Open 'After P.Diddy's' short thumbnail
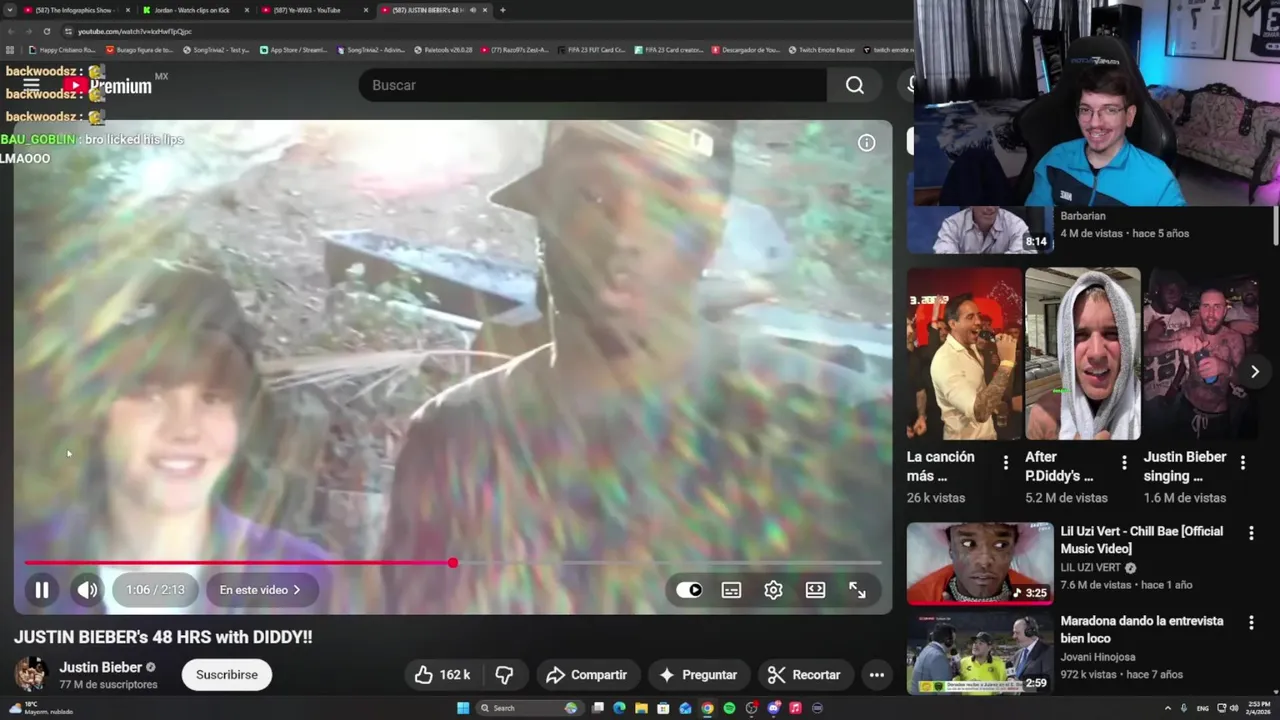 1083,354
